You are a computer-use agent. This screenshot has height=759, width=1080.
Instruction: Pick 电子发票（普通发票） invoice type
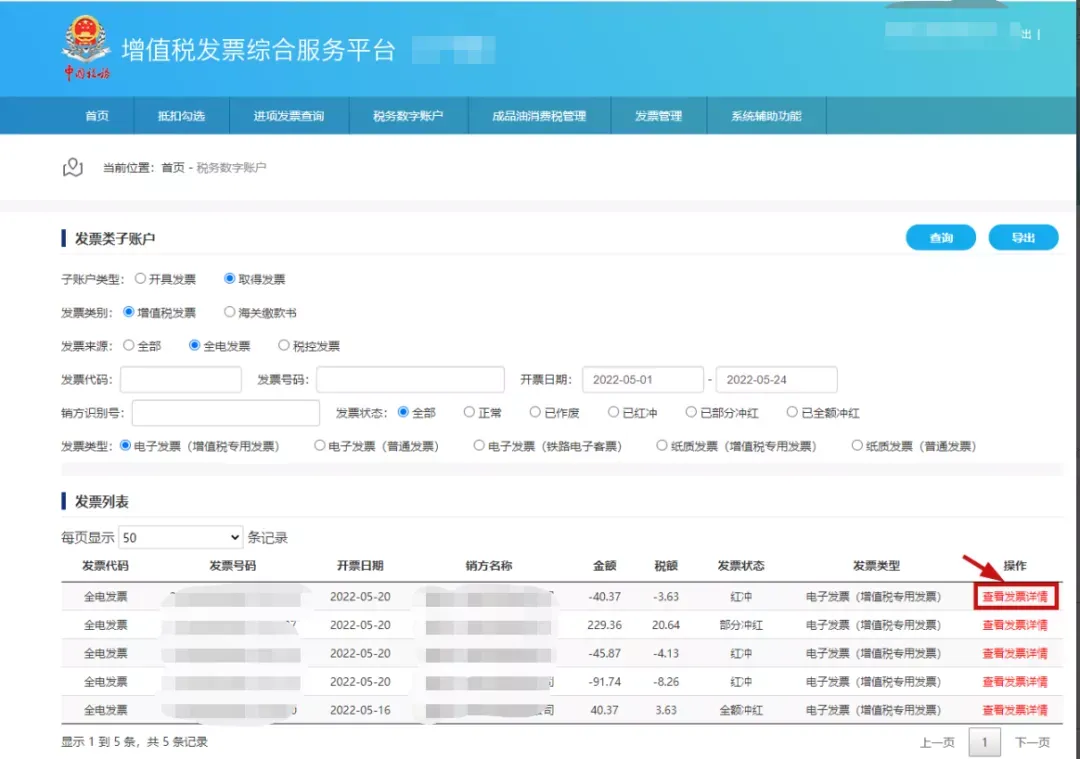click(320, 446)
